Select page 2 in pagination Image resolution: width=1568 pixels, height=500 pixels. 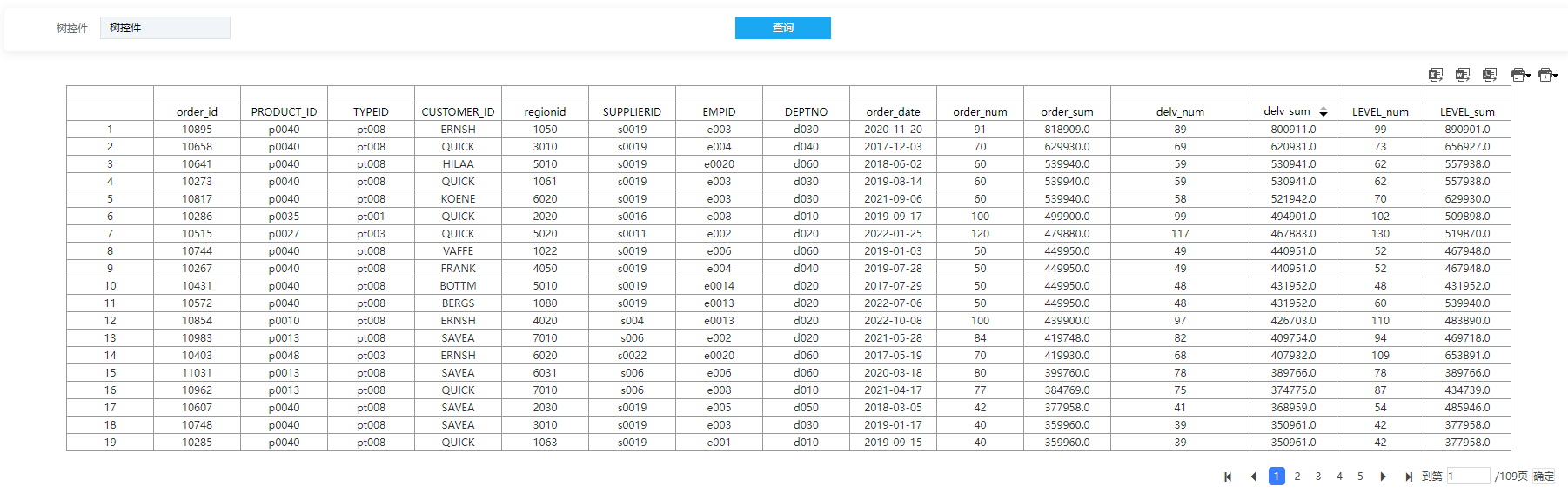coord(1297,476)
